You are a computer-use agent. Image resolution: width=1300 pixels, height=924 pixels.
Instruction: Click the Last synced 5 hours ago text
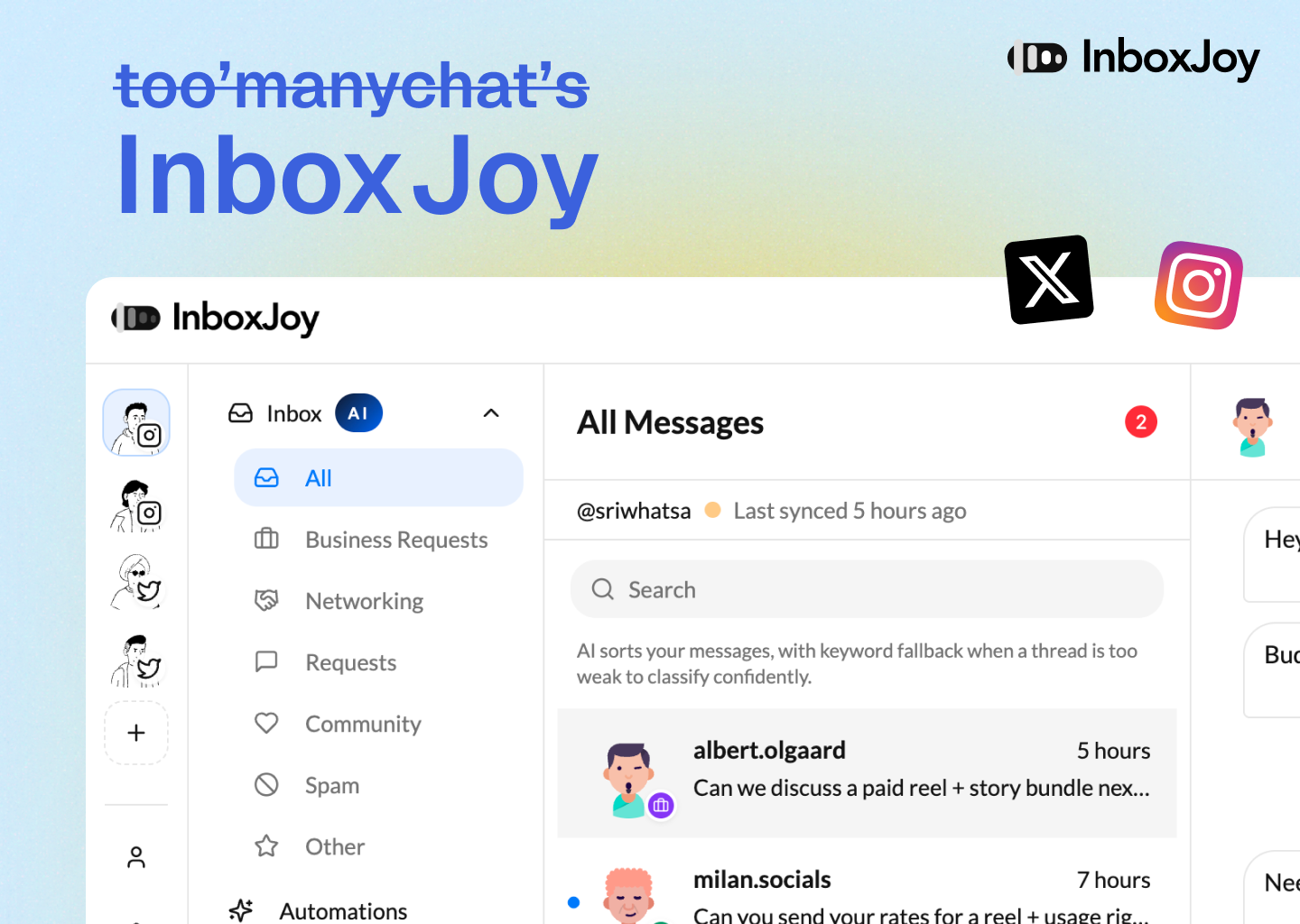tap(850, 511)
